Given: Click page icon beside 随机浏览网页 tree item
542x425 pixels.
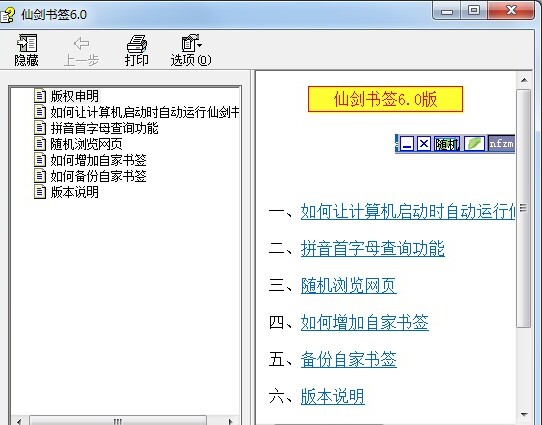Looking at the screenshot, I should pos(40,144).
